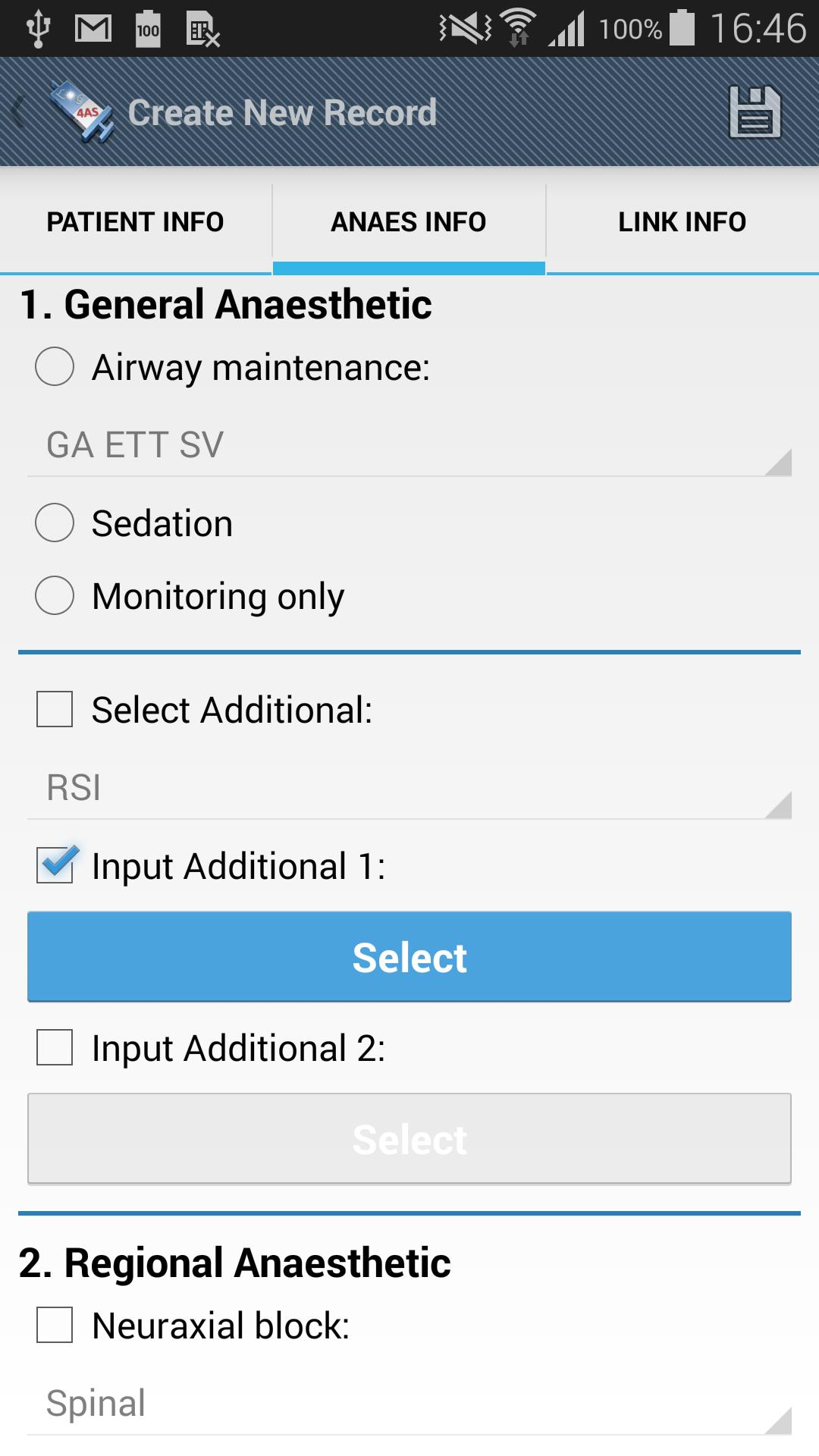819x1456 pixels.
Task: Tap the battery 100 notification icon
Action: pyautogui.click(x=148, y=29)
